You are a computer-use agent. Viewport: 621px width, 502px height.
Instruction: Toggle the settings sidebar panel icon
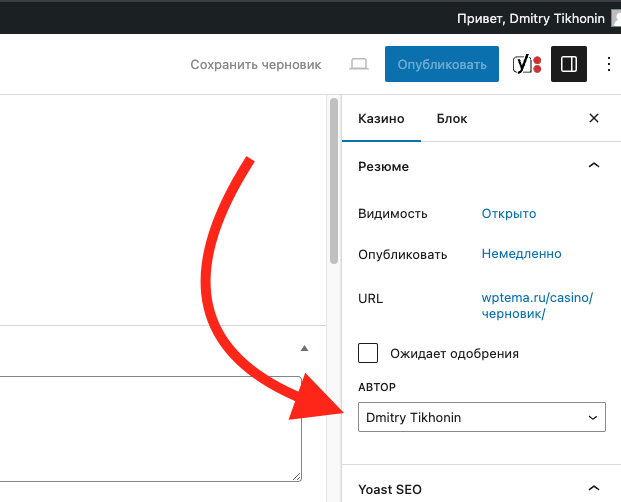coord(569,65)
